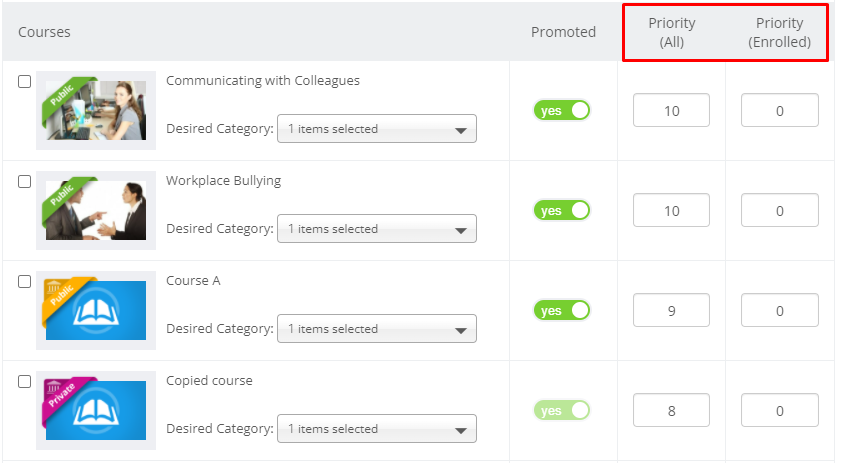The height and width of the screenshot is (463, 843).
Task: Click Priority (All) field for Course A
Action: pos(671,310)
